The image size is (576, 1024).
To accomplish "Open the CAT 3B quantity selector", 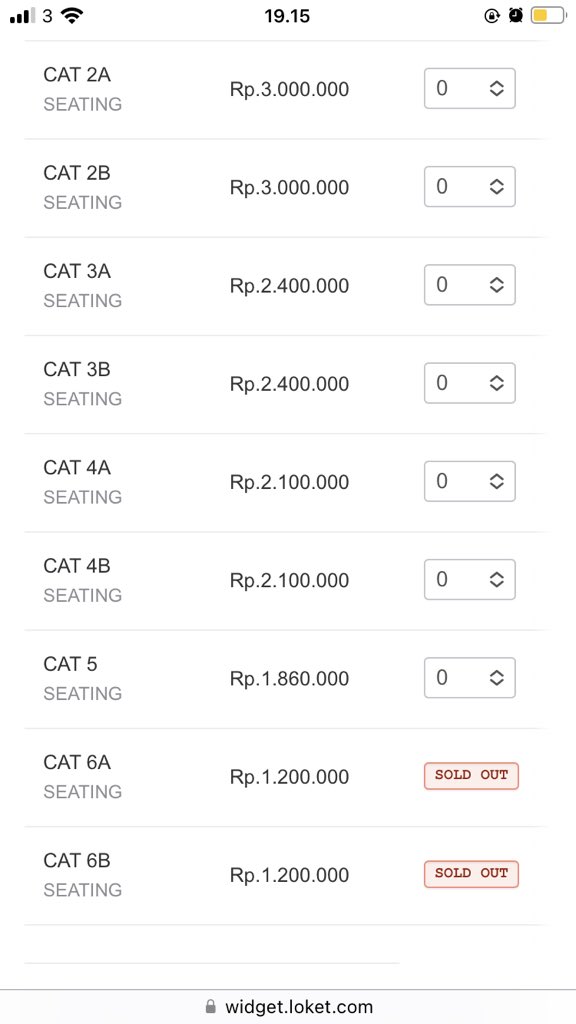I will [470, 383].
